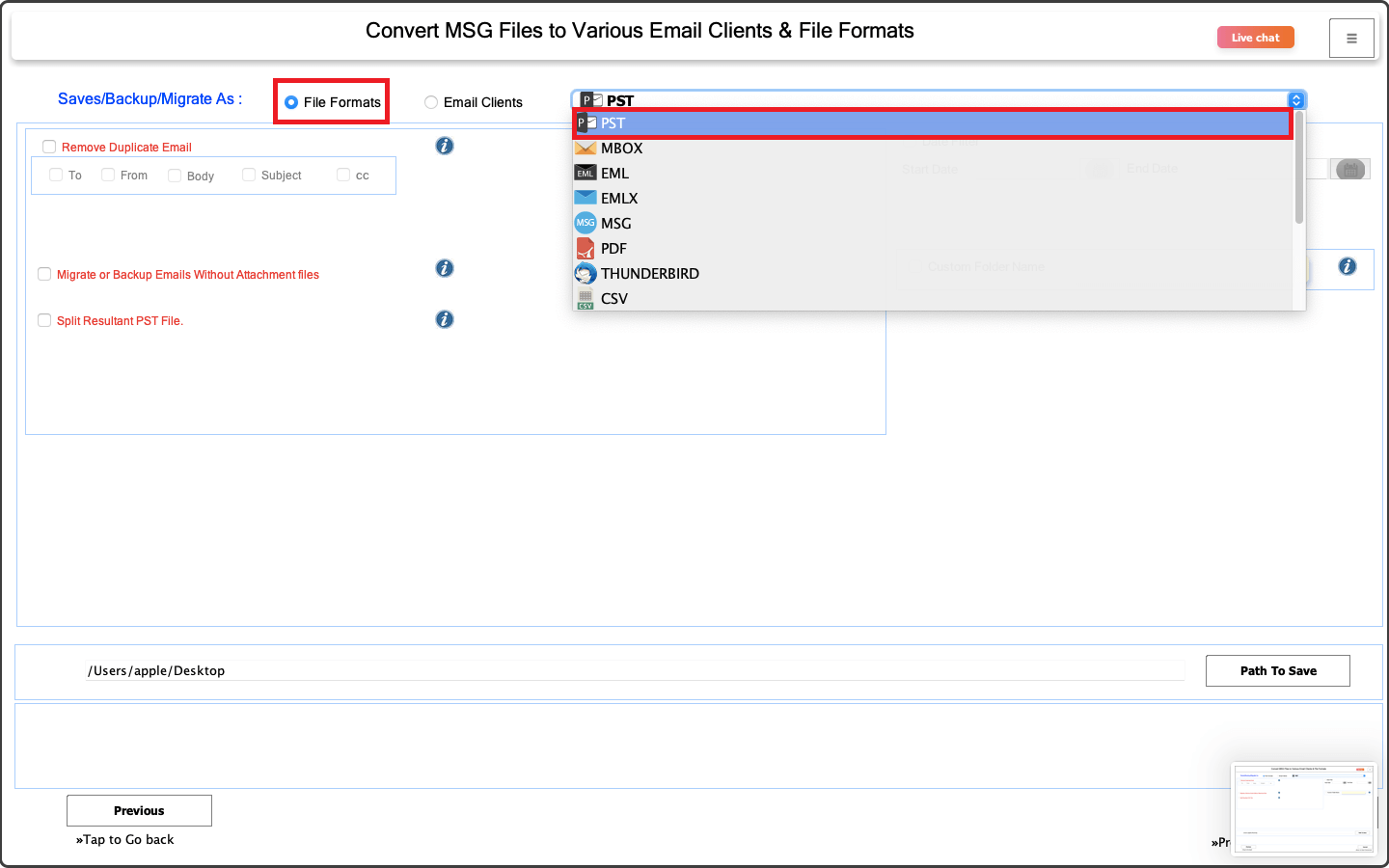Choose CSV from the format list
This screenshot has height=868, width=1389.
coord(613,299)
